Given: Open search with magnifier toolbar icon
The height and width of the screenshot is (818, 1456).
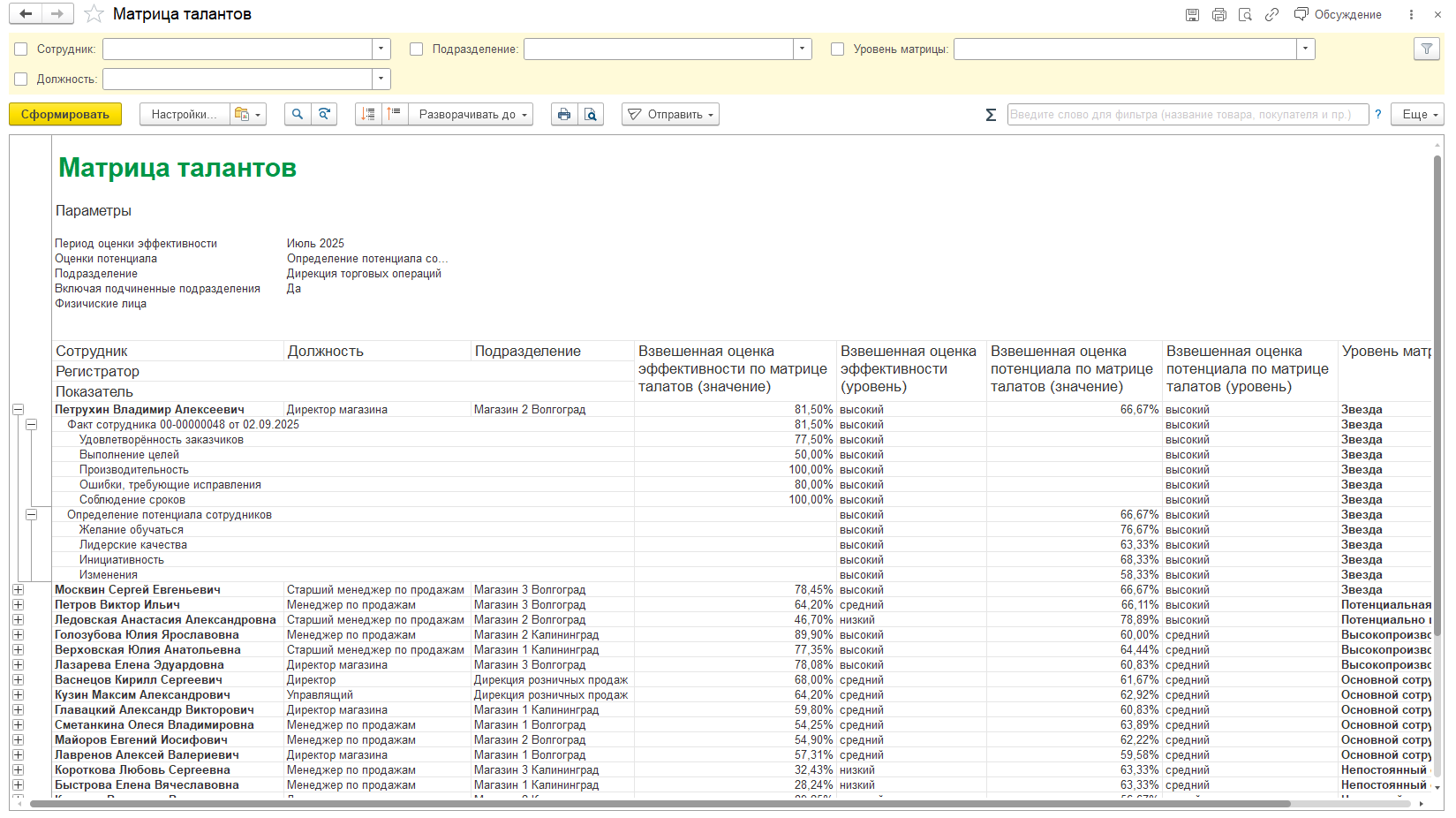Looking at the screenshot, I should (298, 114).
